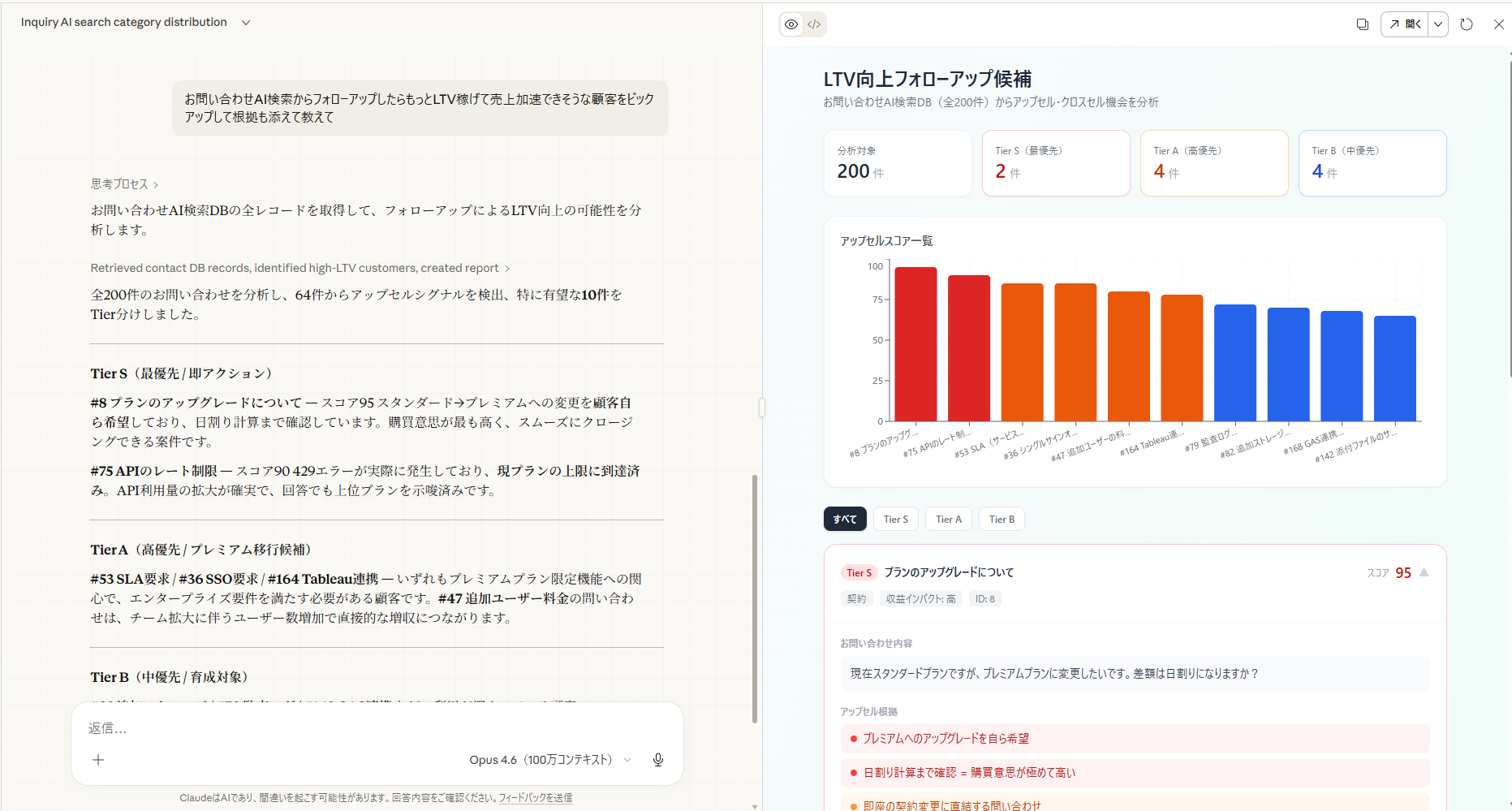Screen dimensions: 1512x811
Task: Click the refresh artifact icon
Action: pyautogui.click(x=1466, y=24)
